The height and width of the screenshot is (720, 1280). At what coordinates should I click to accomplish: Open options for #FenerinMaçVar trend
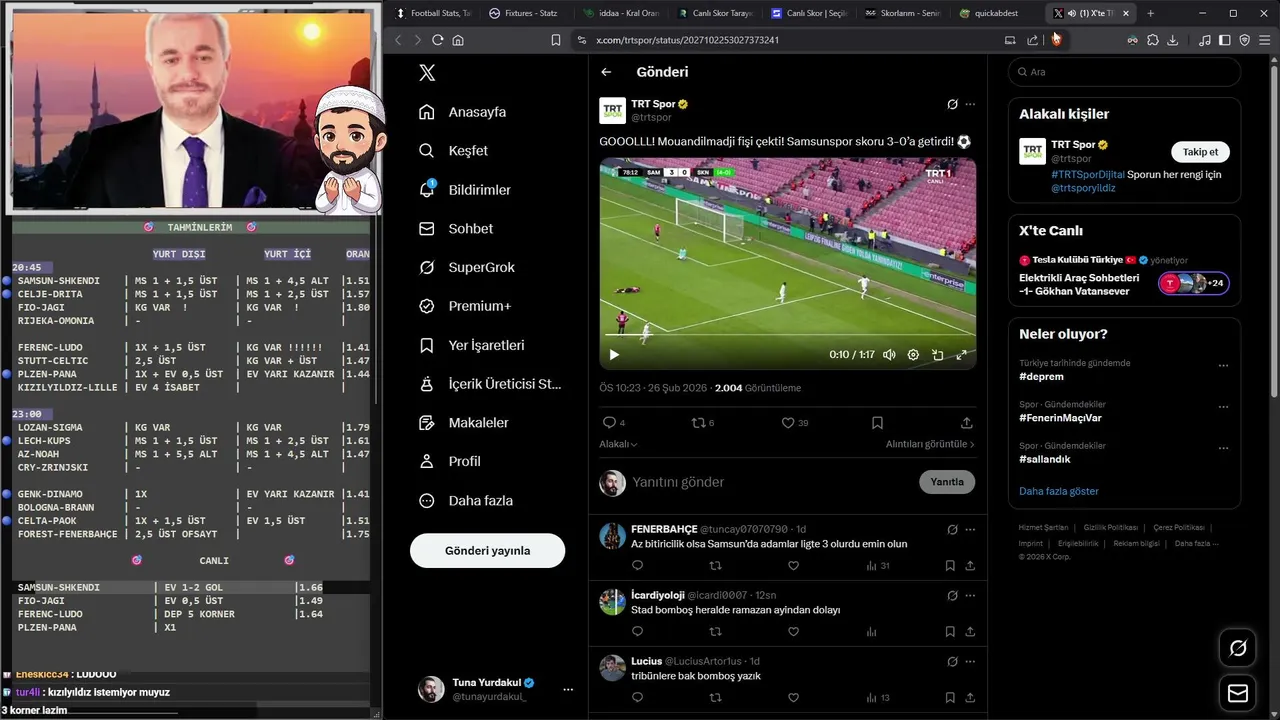pyautogui.click(x=1223, y=407)
